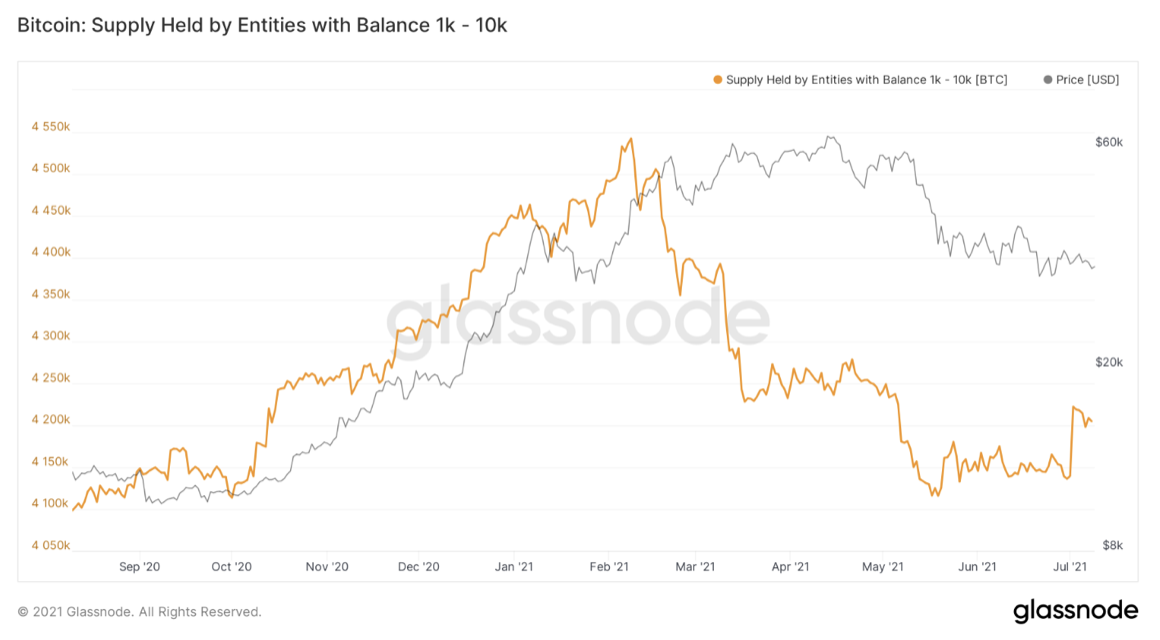This screenshot has width=1160, height=640.
Task: Click the Jul '21 axis label
Action: coord(1070,567)
